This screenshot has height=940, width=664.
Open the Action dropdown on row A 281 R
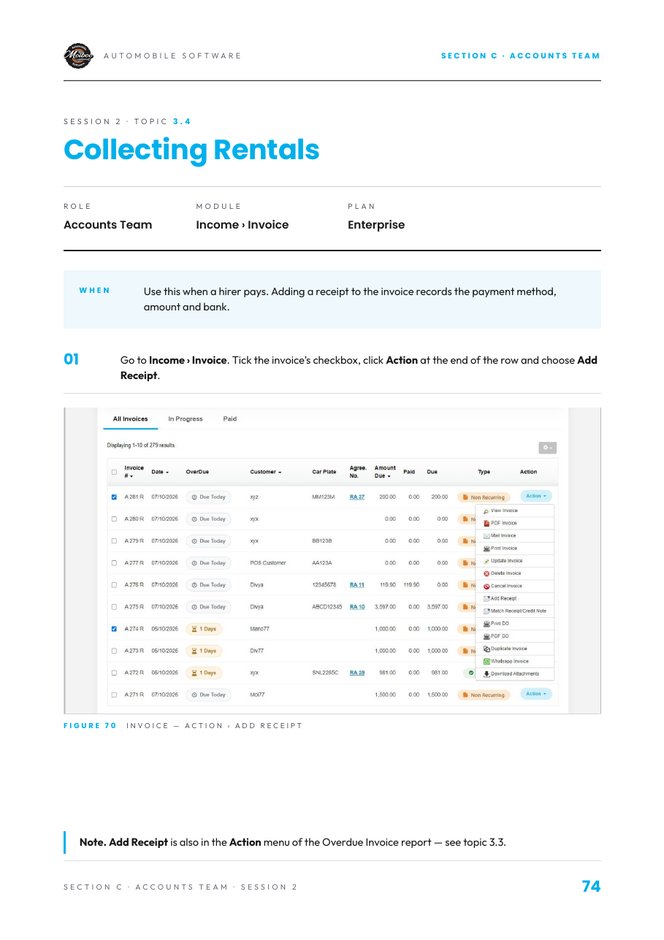536,496
